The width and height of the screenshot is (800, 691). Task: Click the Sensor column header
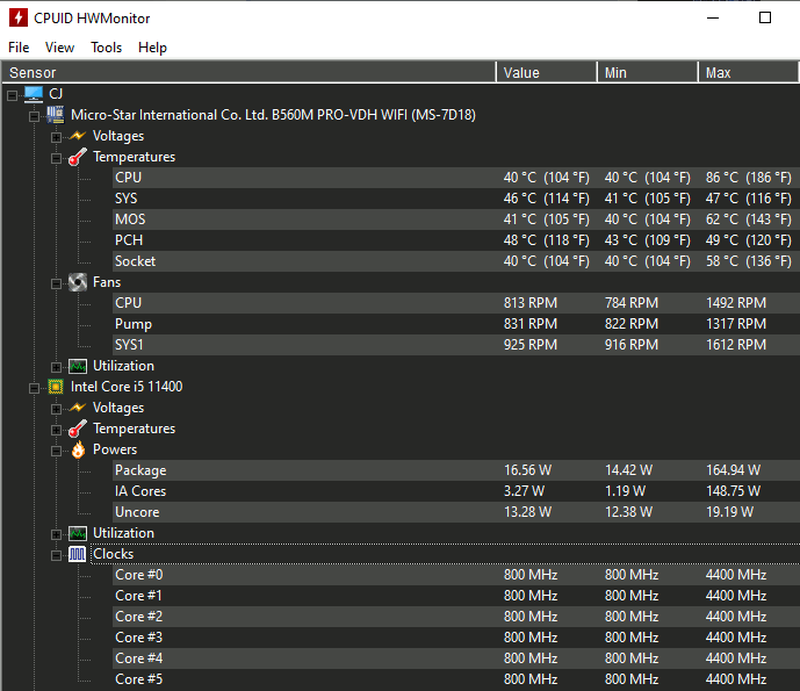tap(248, 72)
